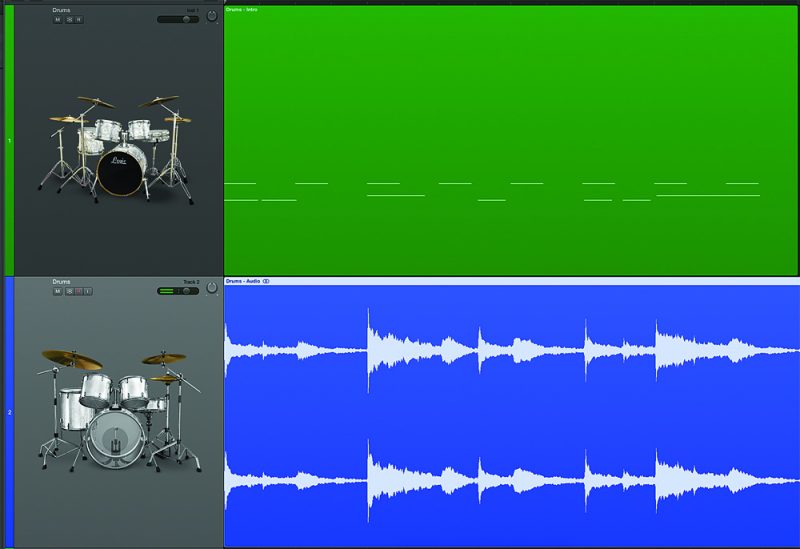The width and height of the screenshot is (800, 549).
Task: Click the Drums name on track 1
Action: point(62,10)
